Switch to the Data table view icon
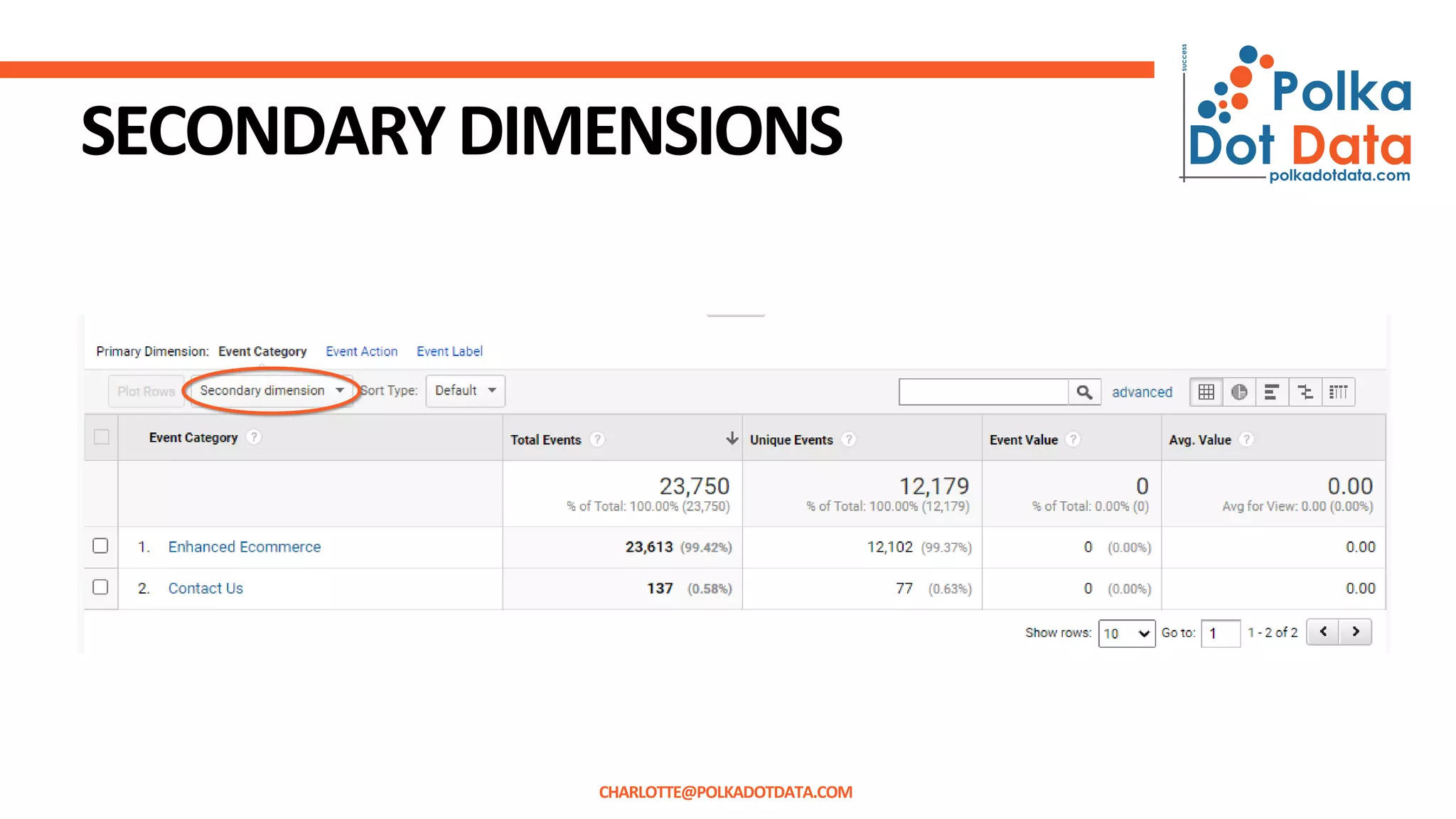This screenshot has height=819, width=1456. [x=1206, y=392]
